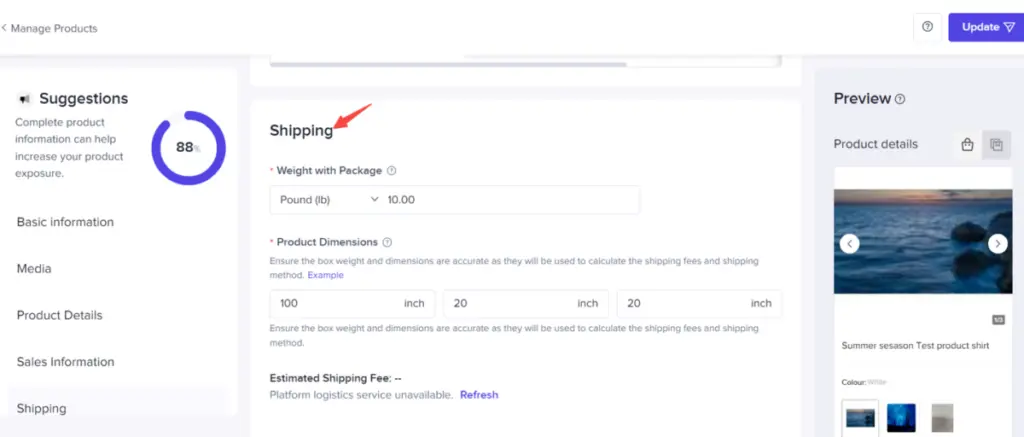Viewport: 1024px width, 437px height.
Task: Switch preview to product detail page view
Action: (996, 145)
